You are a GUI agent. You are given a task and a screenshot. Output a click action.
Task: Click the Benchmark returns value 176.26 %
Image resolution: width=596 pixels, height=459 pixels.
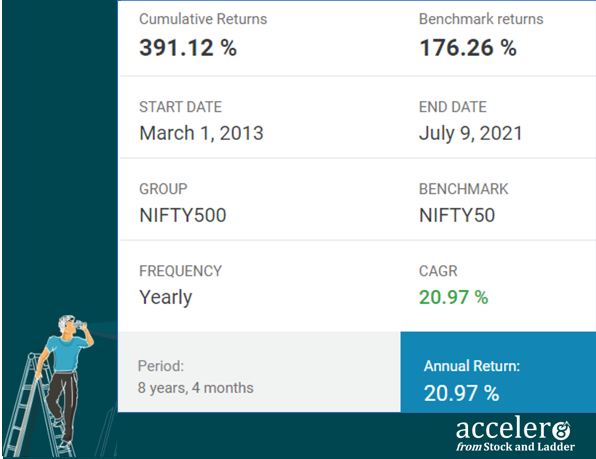point(468,48)
